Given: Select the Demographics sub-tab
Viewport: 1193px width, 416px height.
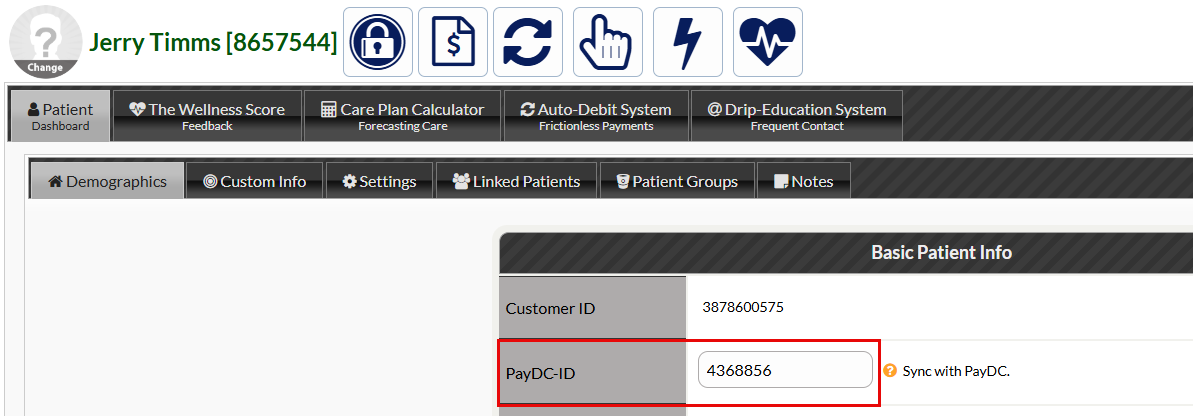Looking at the screenshot, I should pyautogui.click(x=107, y=181).
